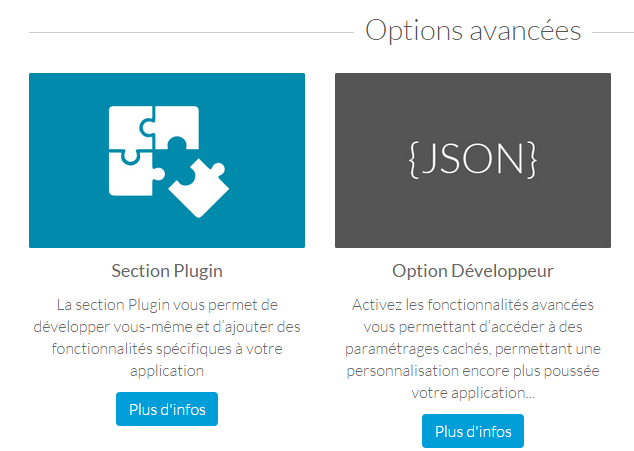Click the Section Plugin description paragraph
Image resolution: width=634 pixels, height=451 pixels.
coord(167,338)
